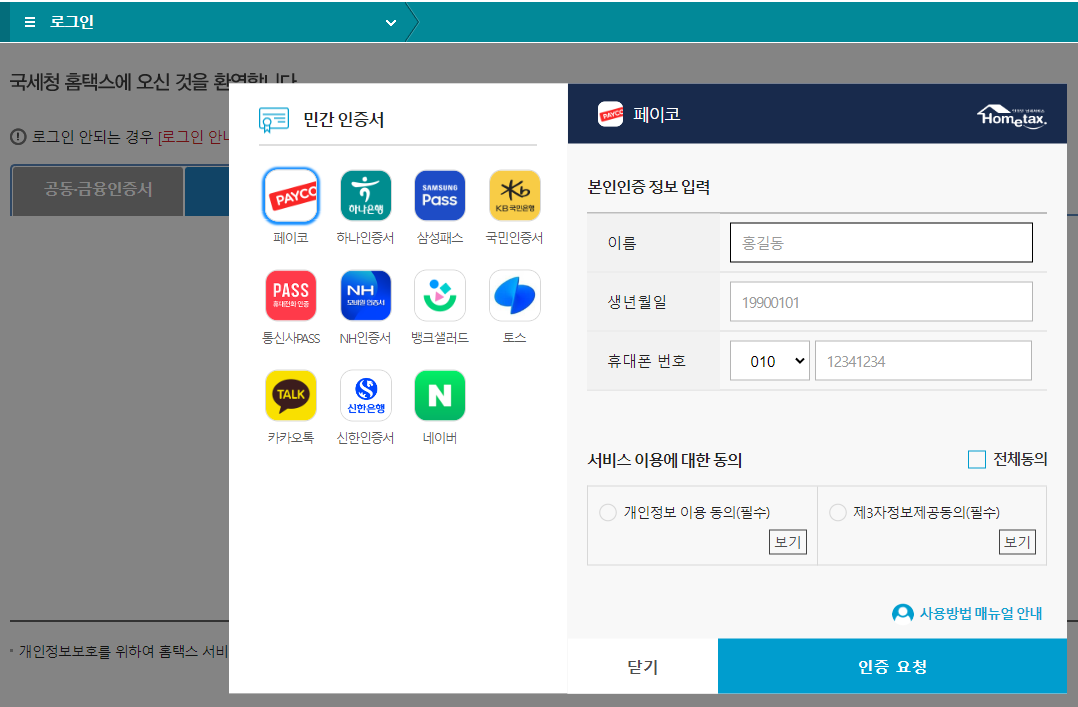Select the PAYCO certificate icon
This screenshot has height=707, width=1078.
tap(291, 196)
